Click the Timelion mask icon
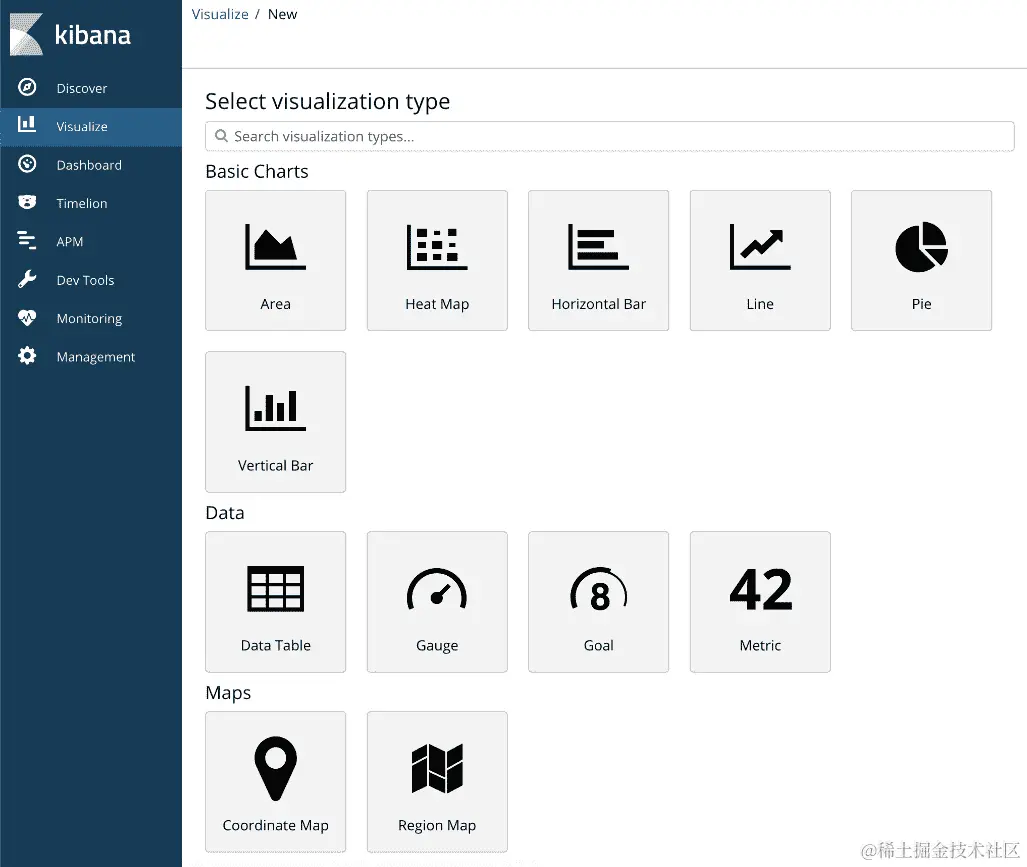Screen dimensions: 1027x867 [27, 202]
